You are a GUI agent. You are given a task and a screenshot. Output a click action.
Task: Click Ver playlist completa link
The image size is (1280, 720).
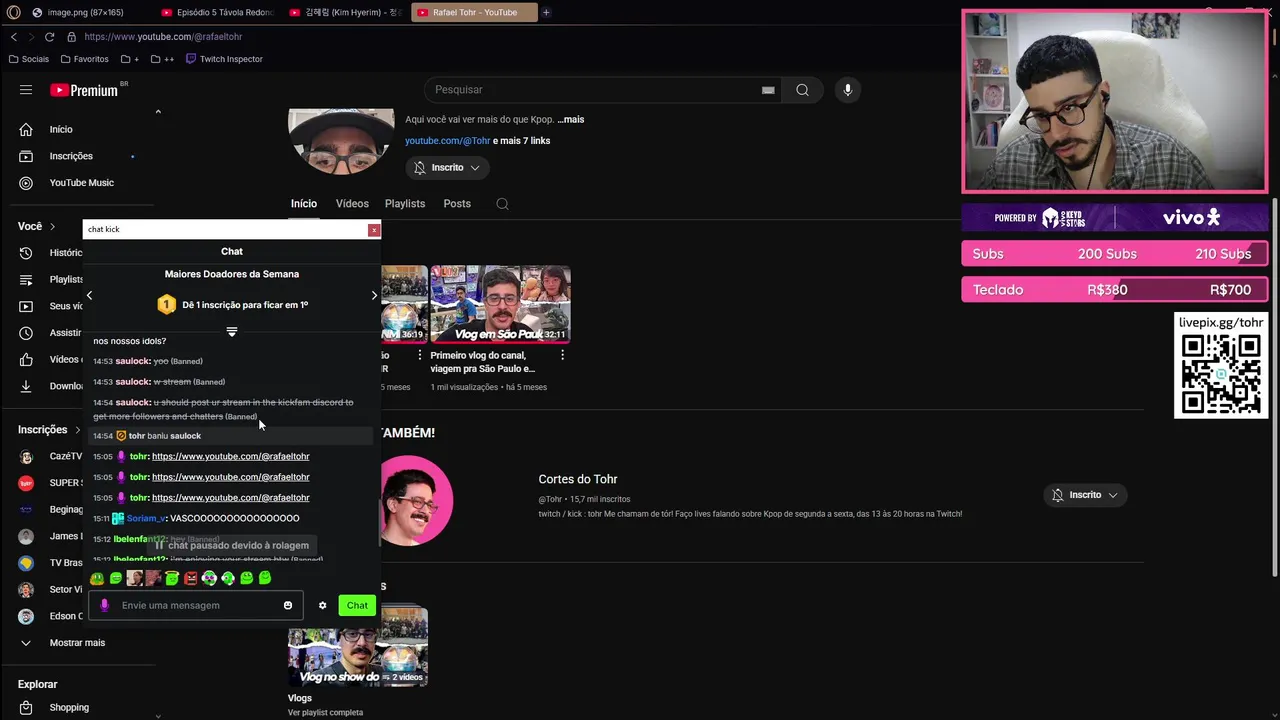[x=325, y=713]
